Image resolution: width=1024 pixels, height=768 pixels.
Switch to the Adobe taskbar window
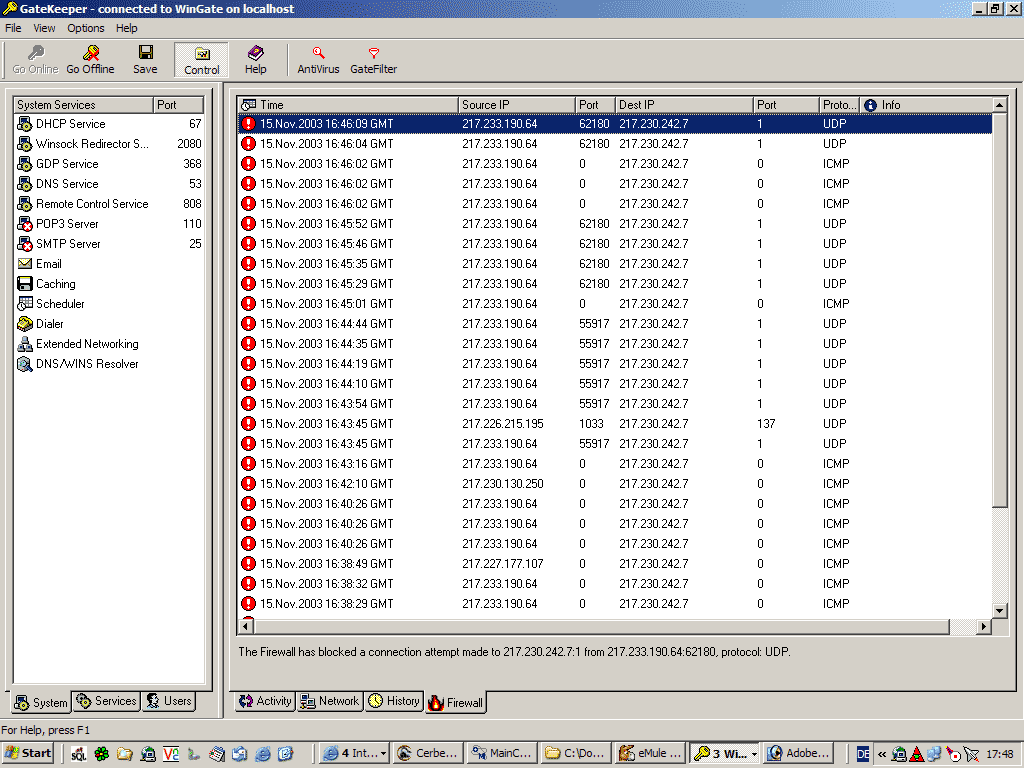(x=799, y=754)
